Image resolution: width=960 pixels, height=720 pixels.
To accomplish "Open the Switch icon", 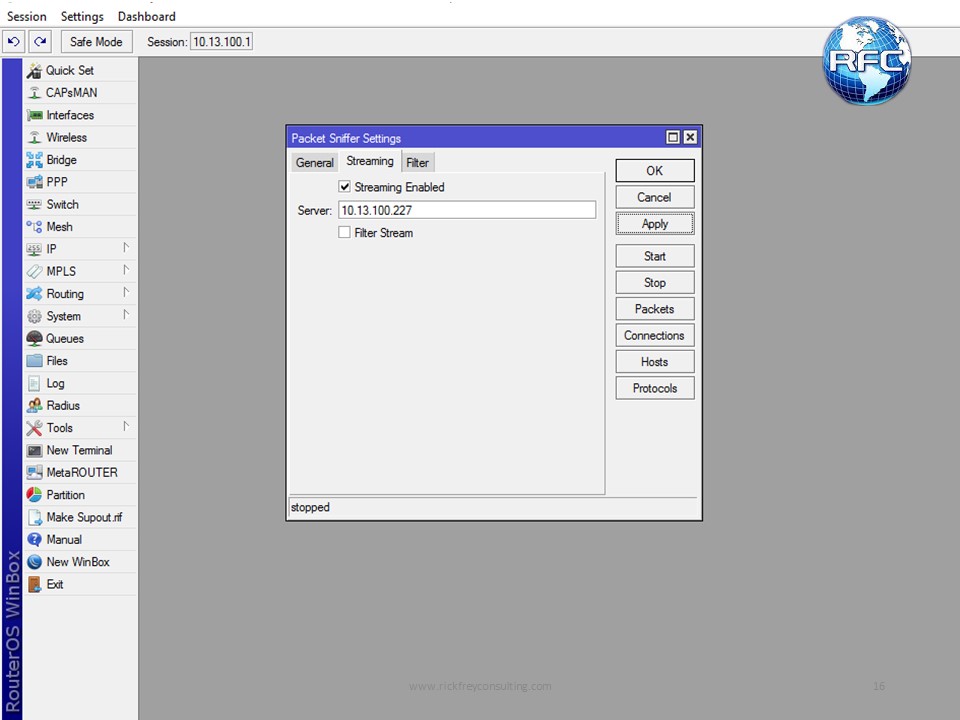I will 34,204.
